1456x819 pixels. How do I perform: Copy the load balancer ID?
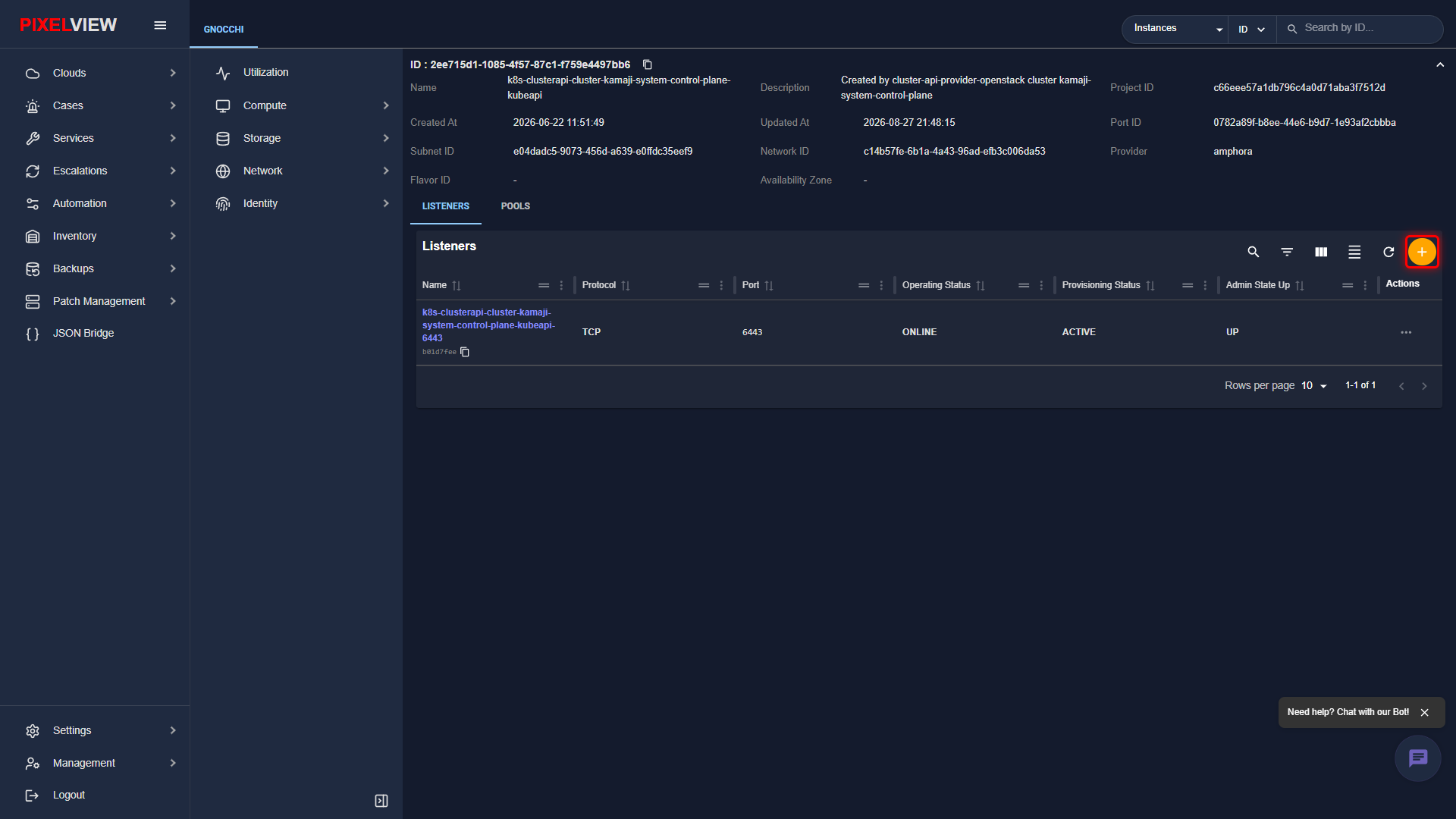click(648, 64)
